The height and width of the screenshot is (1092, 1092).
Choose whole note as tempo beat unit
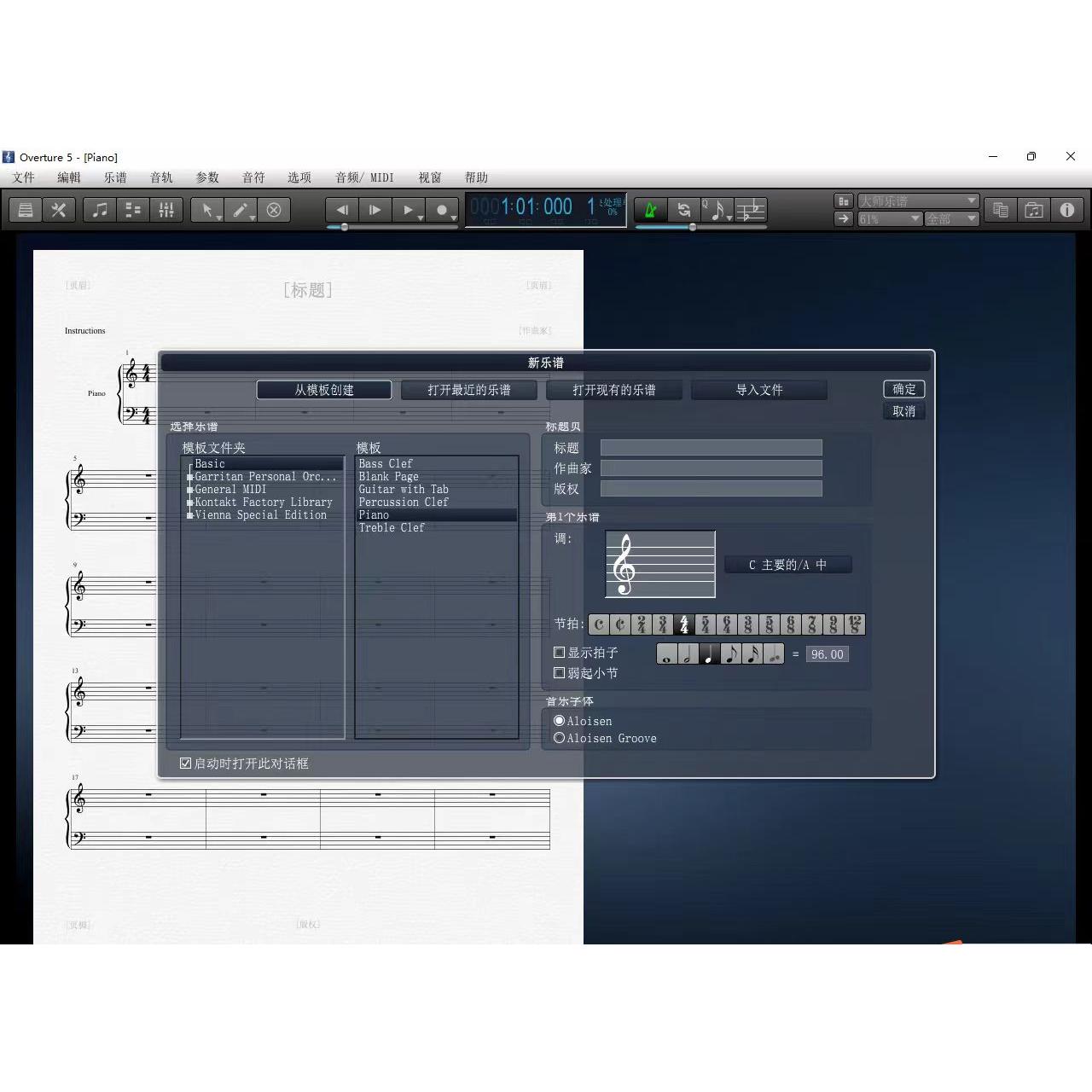[x=667, y=654]
